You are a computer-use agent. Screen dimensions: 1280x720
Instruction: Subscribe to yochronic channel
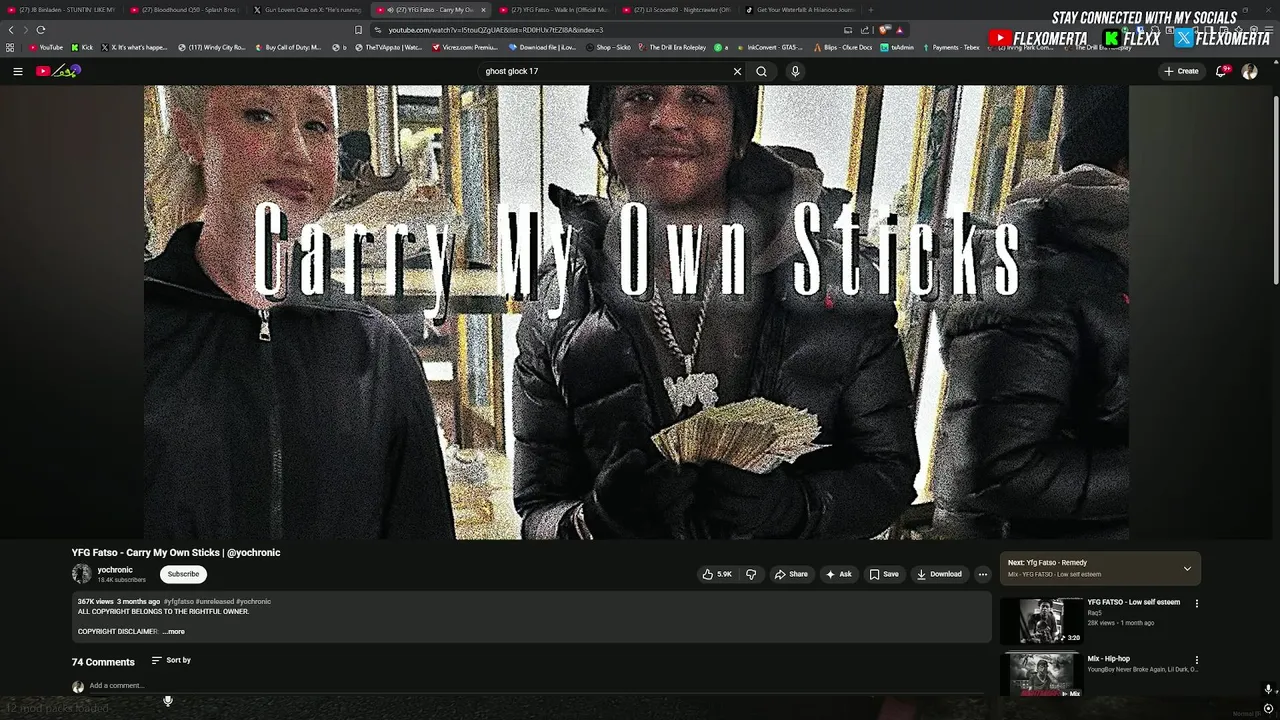[183, 574]
